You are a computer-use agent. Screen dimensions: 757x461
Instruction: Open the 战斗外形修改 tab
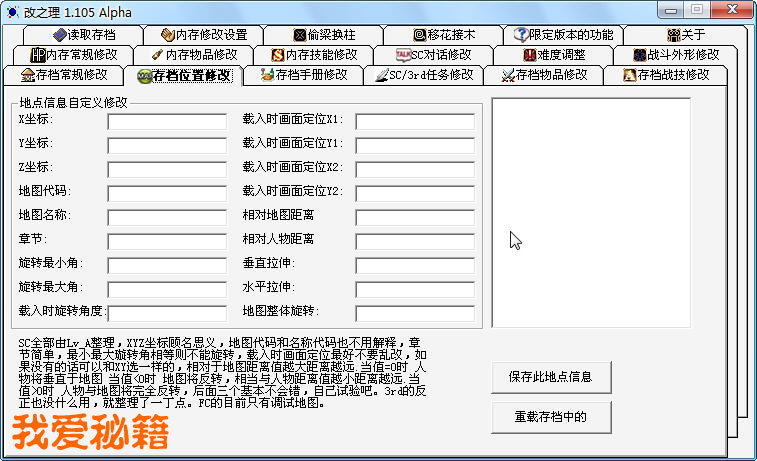[676, 55]
